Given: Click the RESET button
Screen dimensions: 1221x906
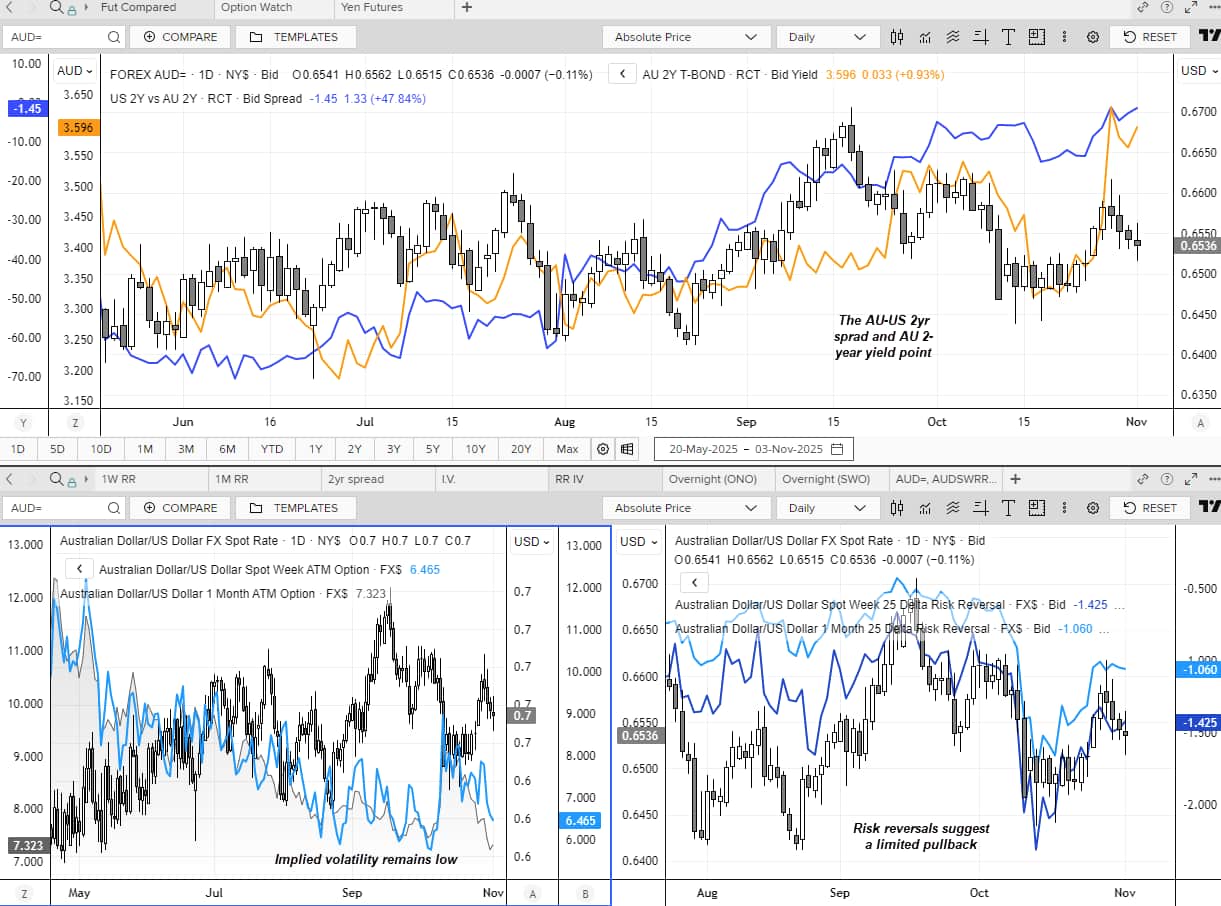Looking at the screenshot, I should [x=1149, y=36].
